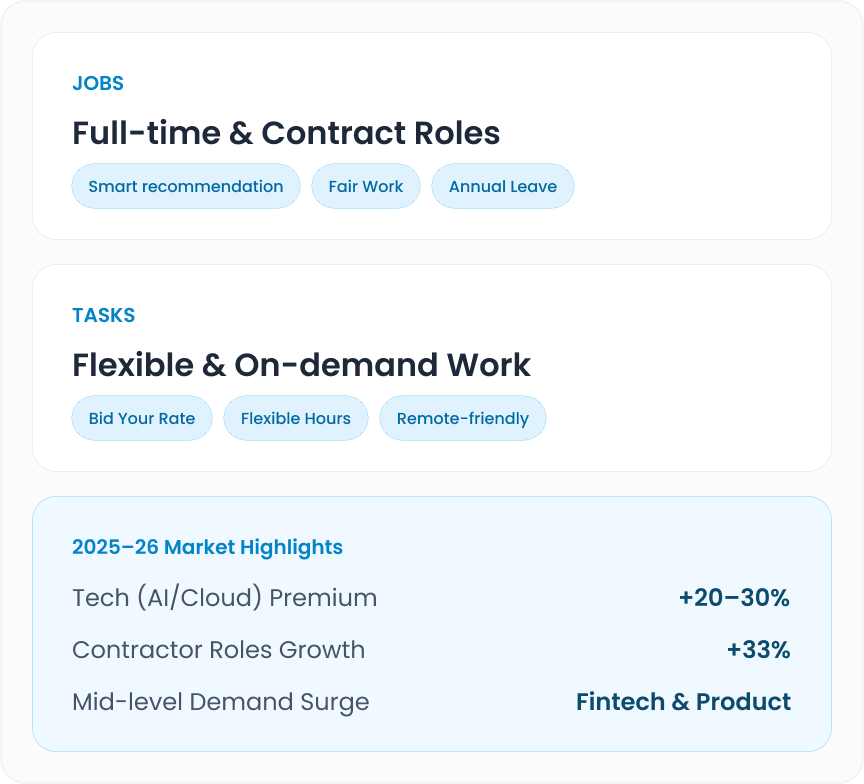Select the Contractor Roles Growth label
864x784 pixels.
218,650
